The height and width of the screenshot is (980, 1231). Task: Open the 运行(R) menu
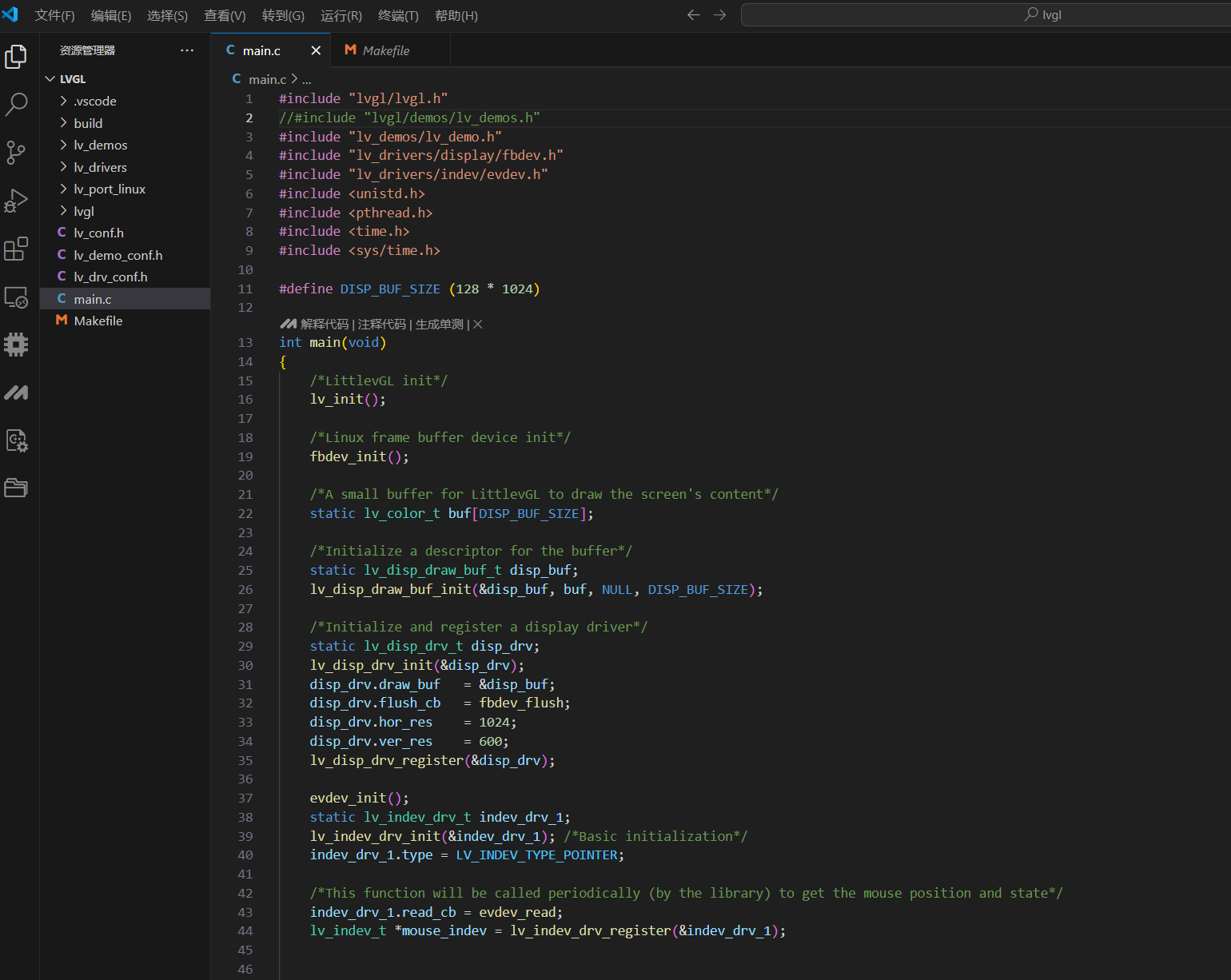[341, 15]
